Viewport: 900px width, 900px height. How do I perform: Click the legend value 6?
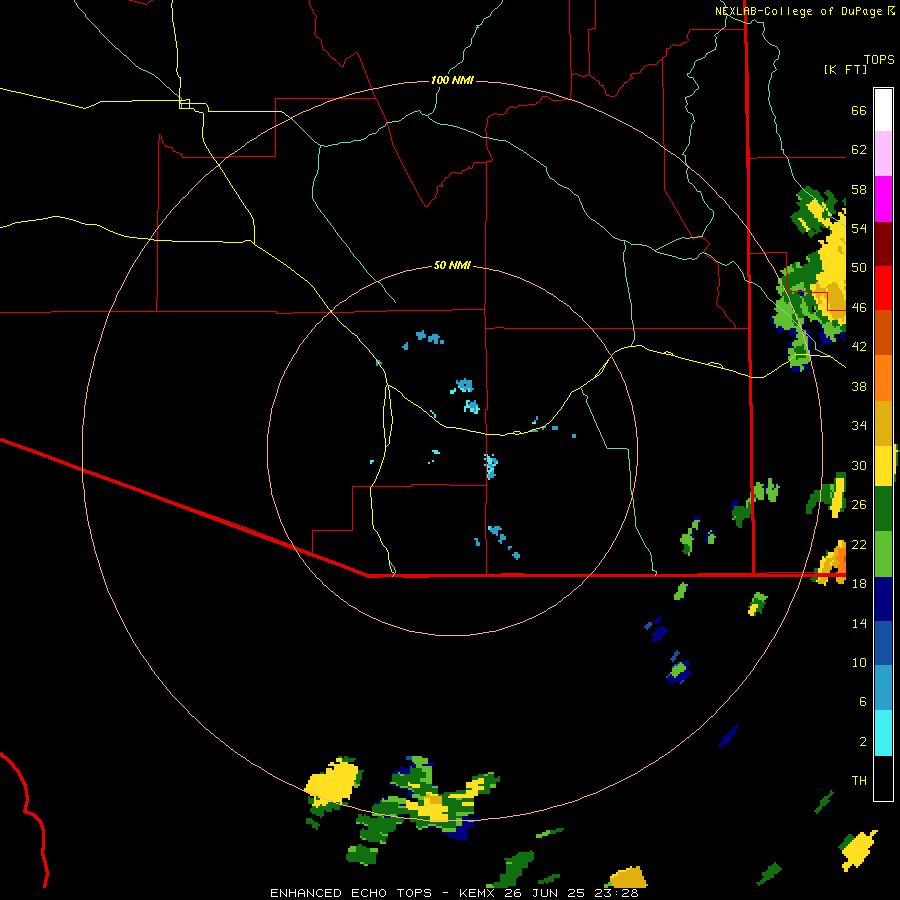coord(863,702)
